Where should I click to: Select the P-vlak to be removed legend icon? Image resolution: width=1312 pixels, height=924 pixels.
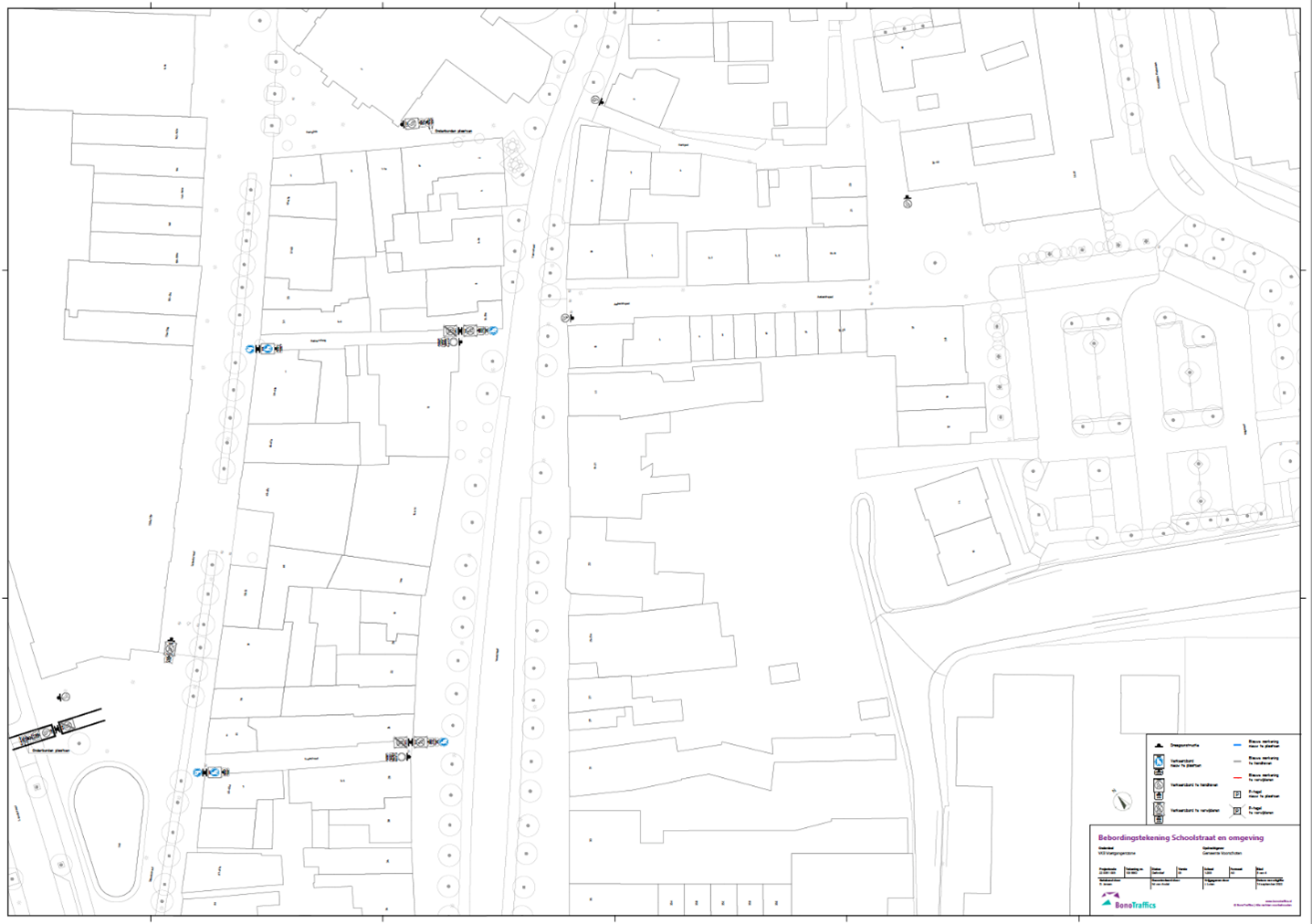1237,811
